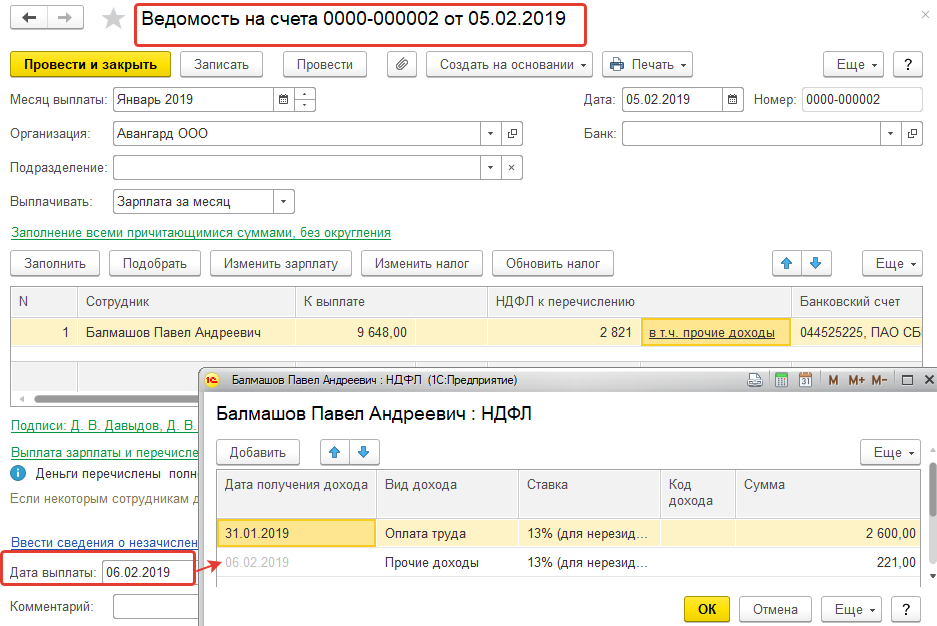
Task: Increase or decrease month with the stepper
Action: (x=304, y=100)
